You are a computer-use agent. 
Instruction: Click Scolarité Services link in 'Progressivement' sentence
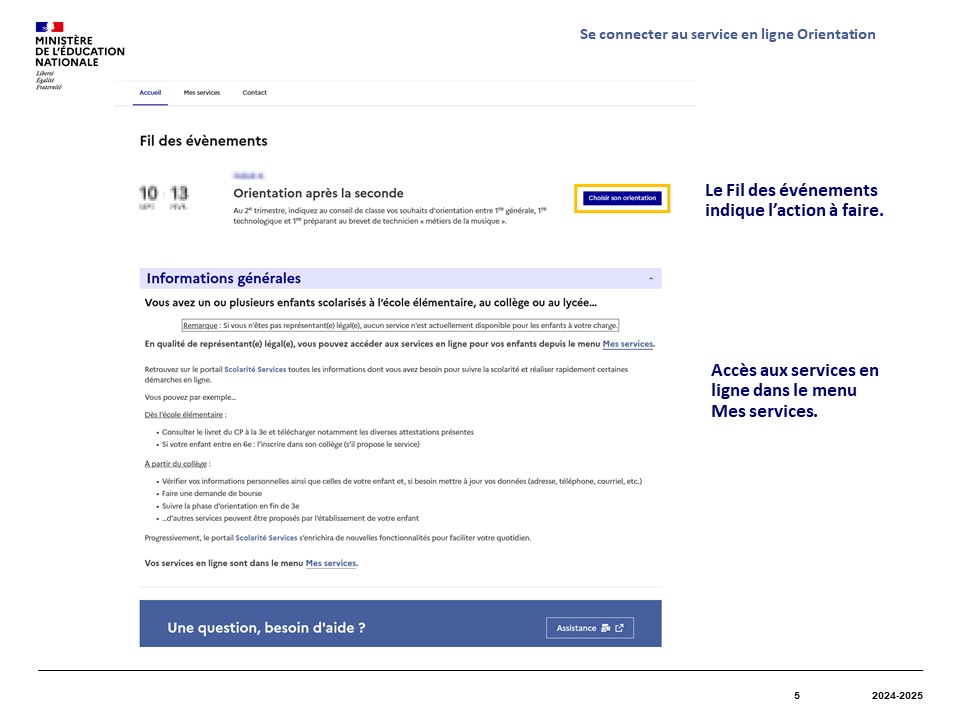[266, 538]
